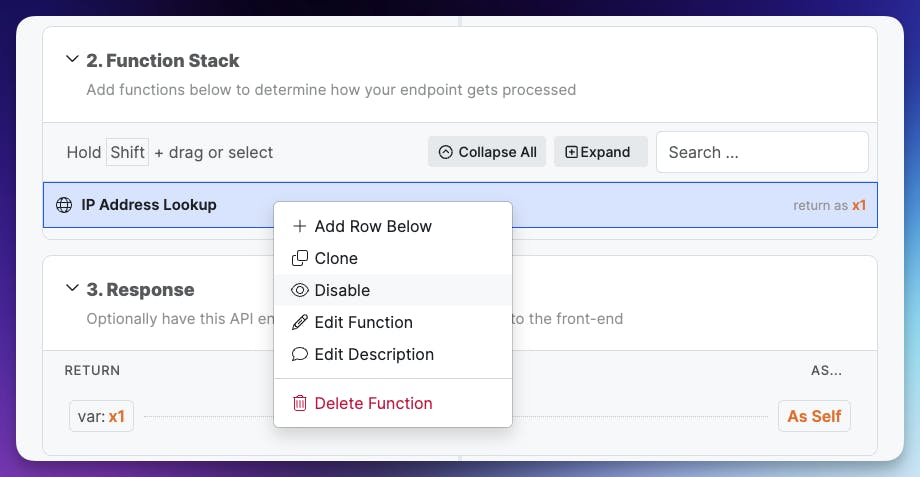920x477 pixels.
Task: Click the var: x1 return chip
Action: (x=101, y=416)
